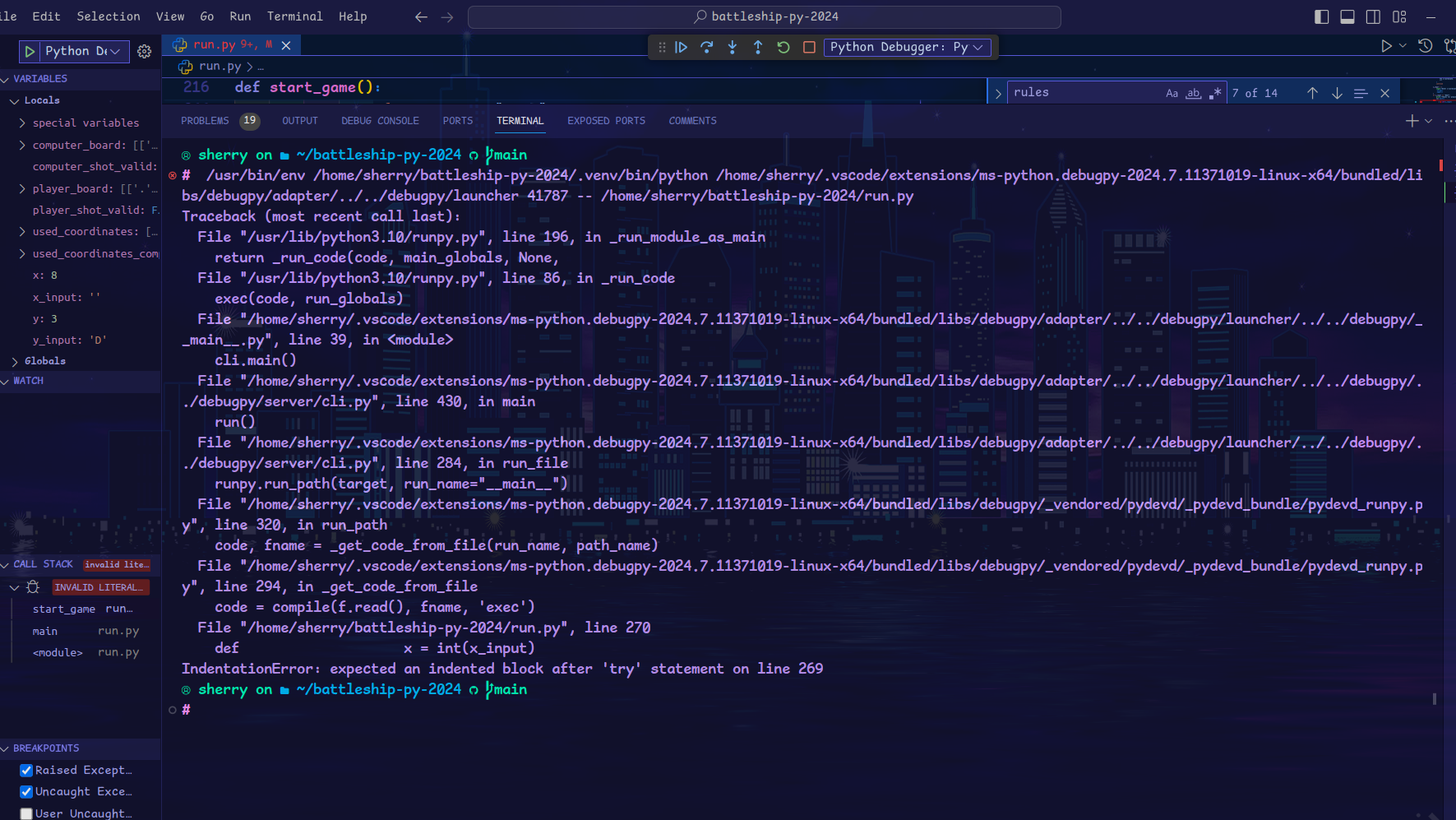This screenshot has width=1456, height=820.
Task: Expand replace field in find widget
Action: click(x=998, y=93)
